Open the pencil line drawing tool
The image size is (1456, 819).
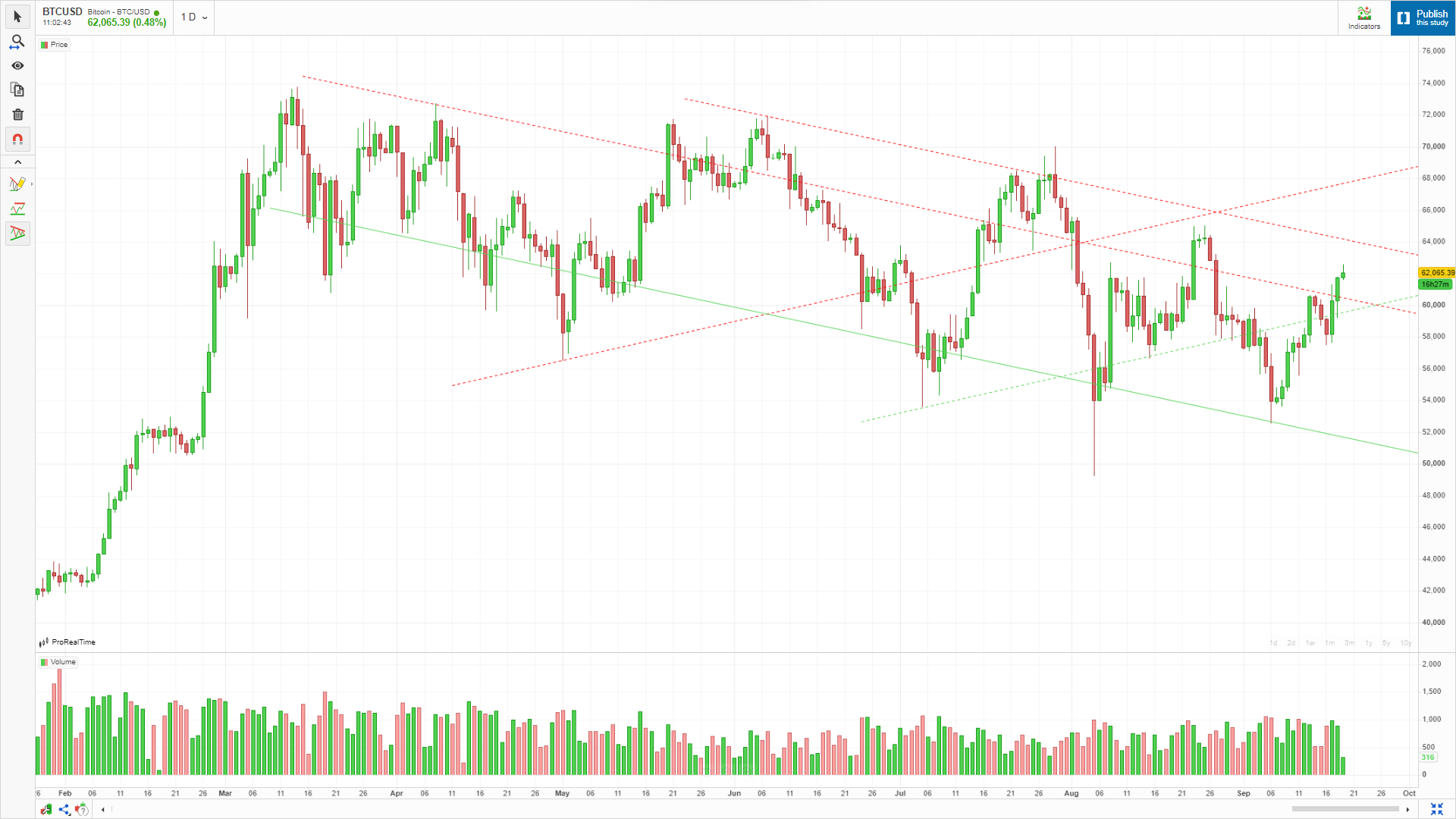17,184
